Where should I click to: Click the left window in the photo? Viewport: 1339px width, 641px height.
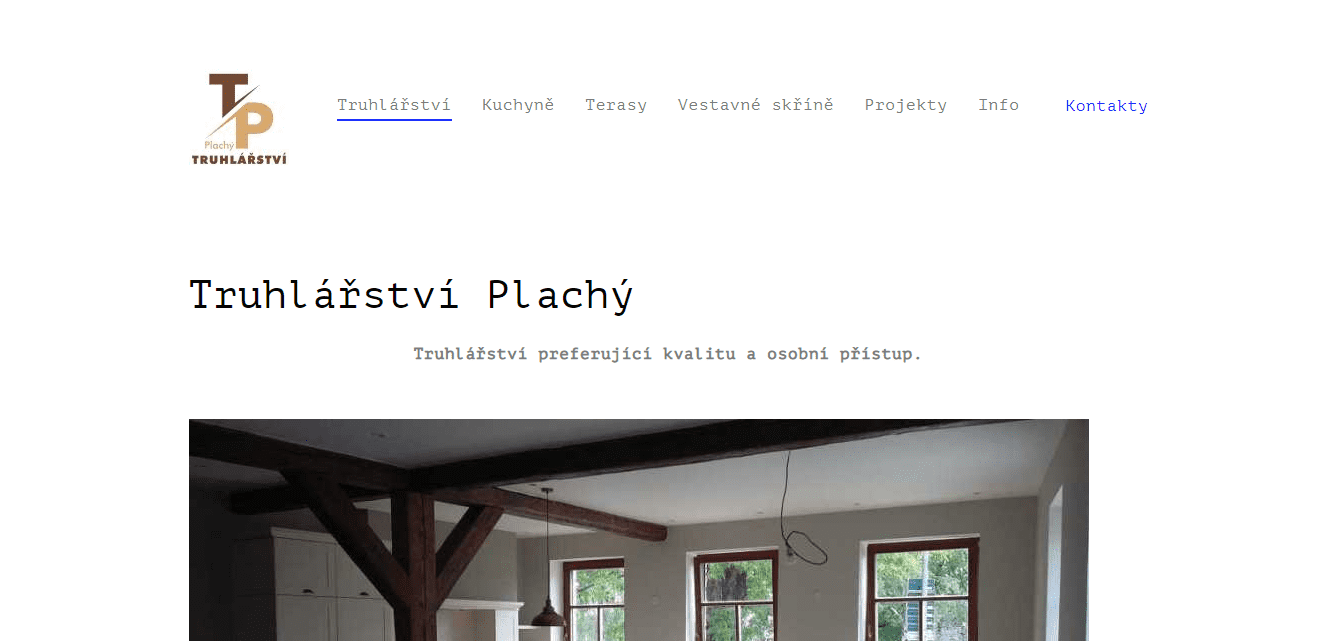(594, 599)
